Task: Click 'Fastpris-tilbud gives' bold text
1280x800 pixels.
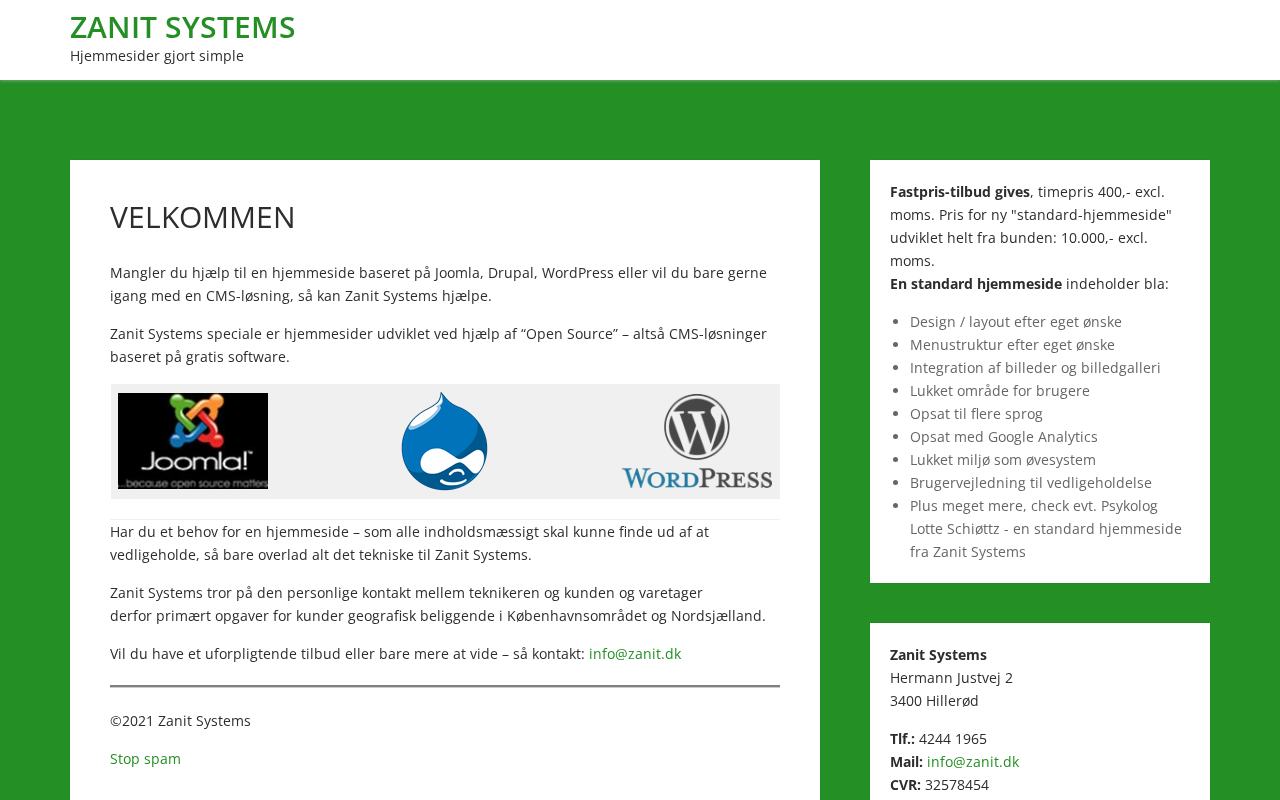Action: tap(960, 192)
